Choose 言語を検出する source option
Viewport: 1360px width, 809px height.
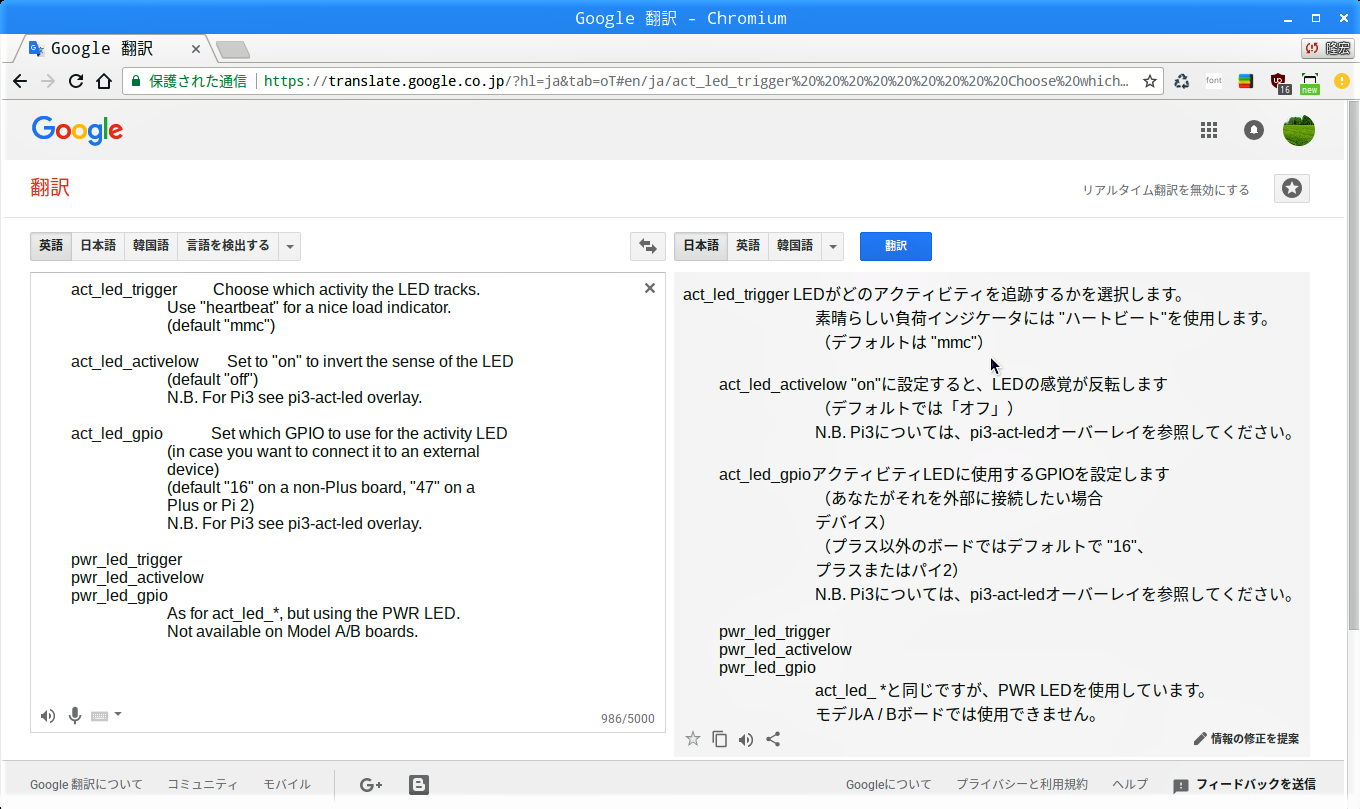click(228, 246)
